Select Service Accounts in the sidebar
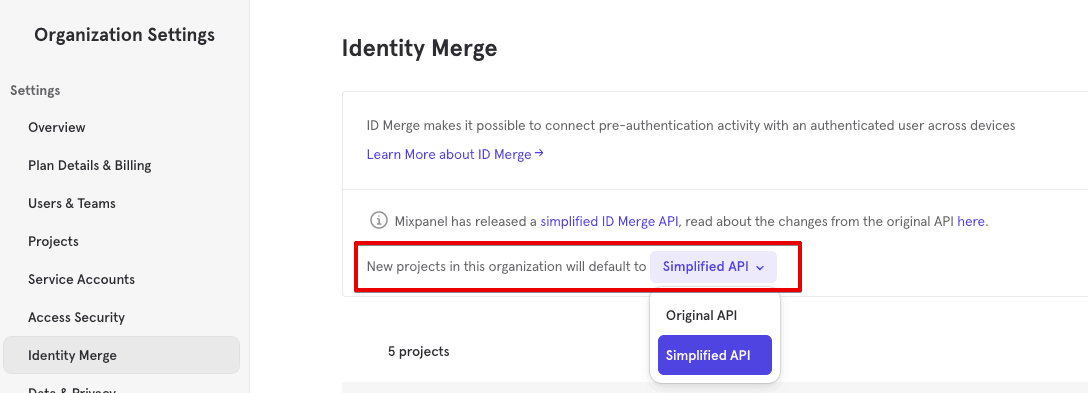This screenshot has width=1088, height=393. click(81, 279)
